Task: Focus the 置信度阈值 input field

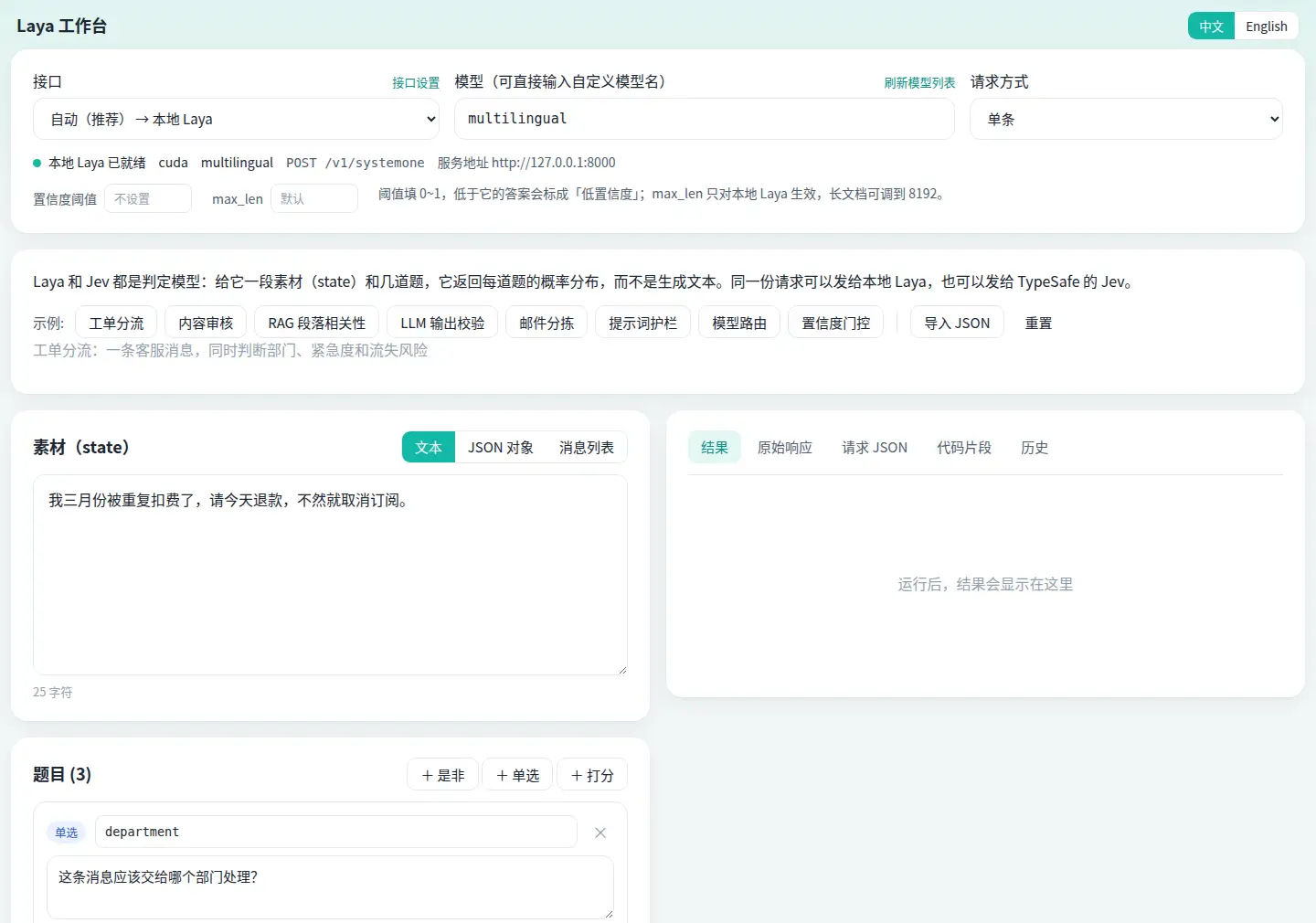Action: [x=148, y=198]
